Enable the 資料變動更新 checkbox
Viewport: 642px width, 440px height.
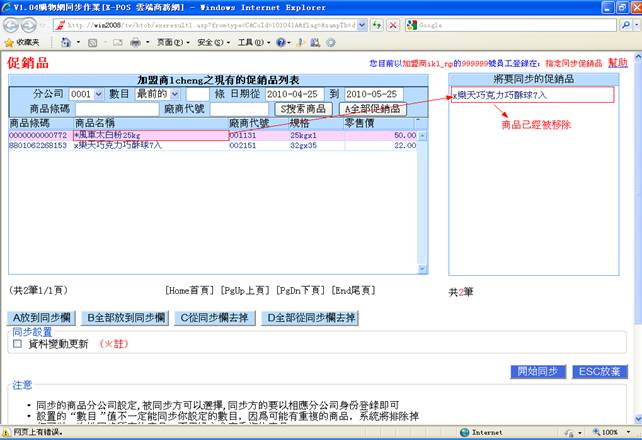(x=17, y=343)
